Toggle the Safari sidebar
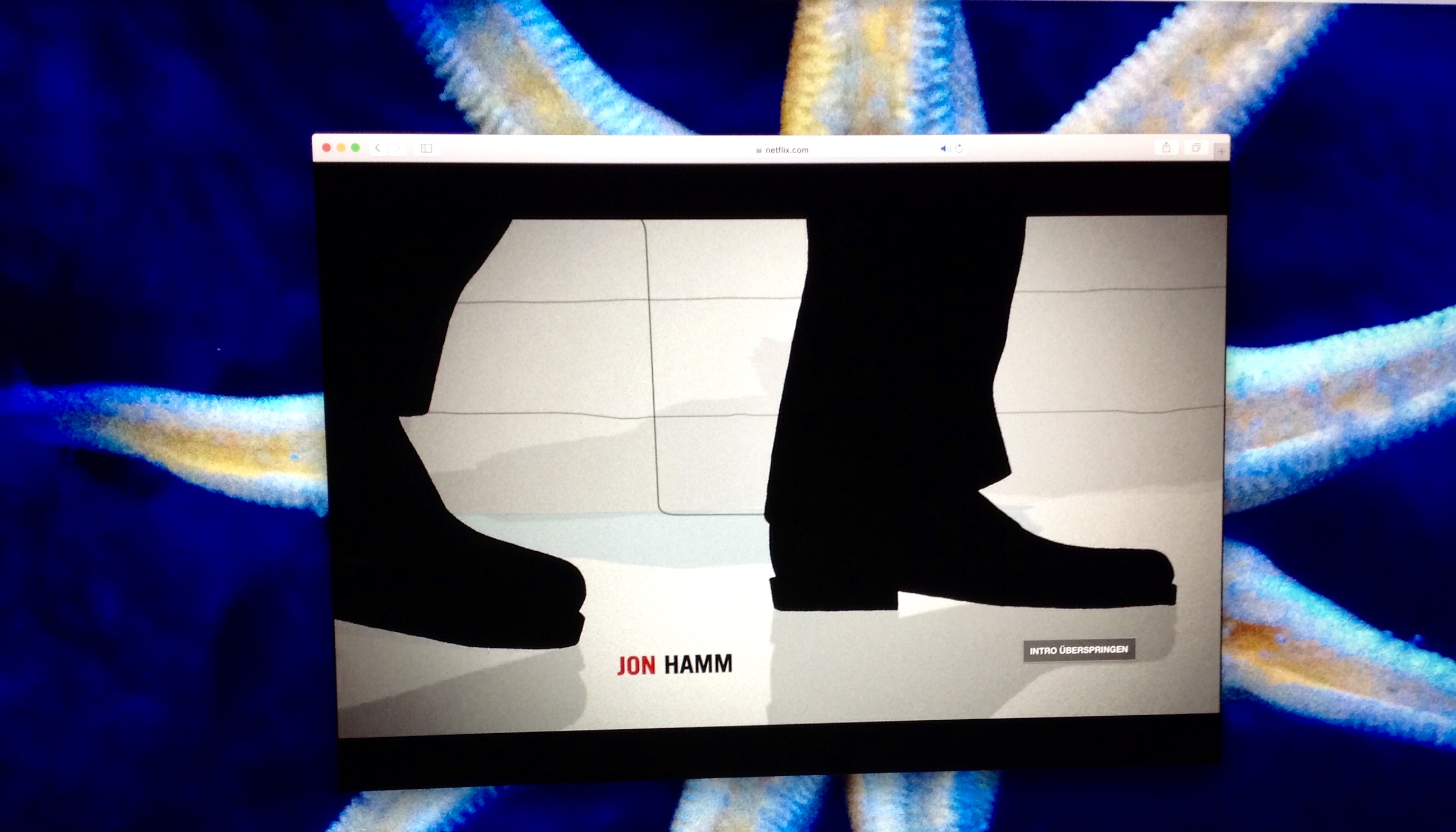Screen dimensions: 1456x832 click(426, 149)
